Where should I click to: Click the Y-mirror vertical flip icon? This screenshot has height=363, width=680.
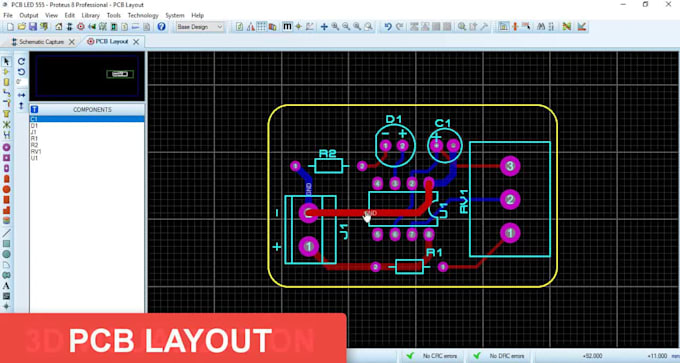(x=21, y=105)
